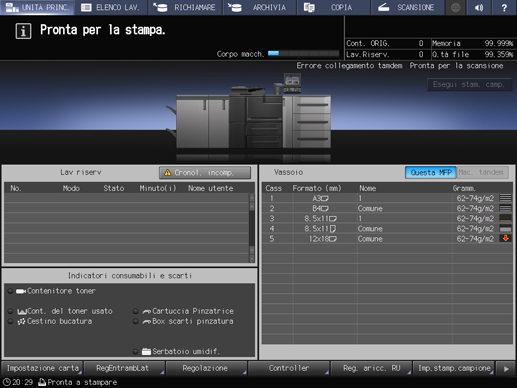Viewport: 517px width, 388px height.
Task: Open the RICHIAMARE tab
Action: [x=185, y=7]
